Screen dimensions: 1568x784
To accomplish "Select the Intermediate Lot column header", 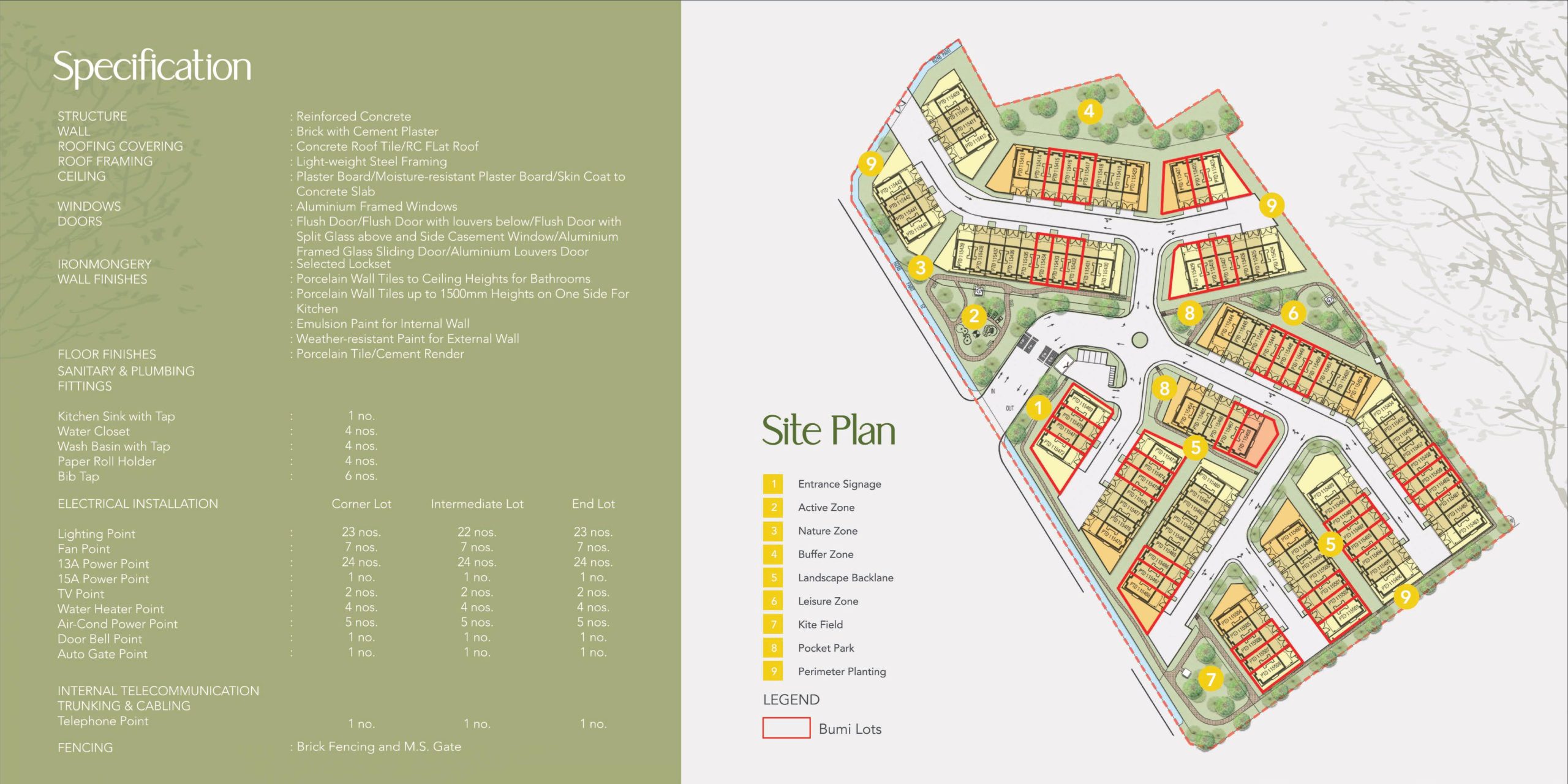I will (x=477, y=503).
